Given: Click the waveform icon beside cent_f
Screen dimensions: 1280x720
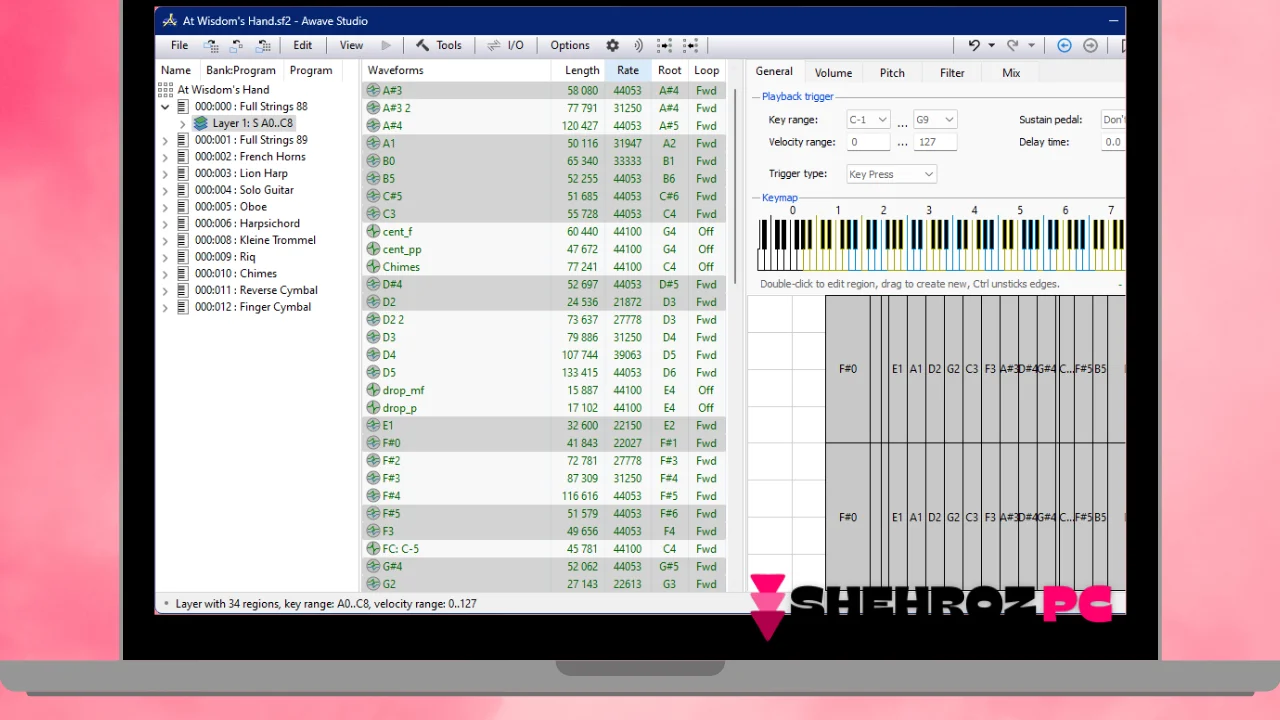Looking at the screenshot, I should [373, 231].
